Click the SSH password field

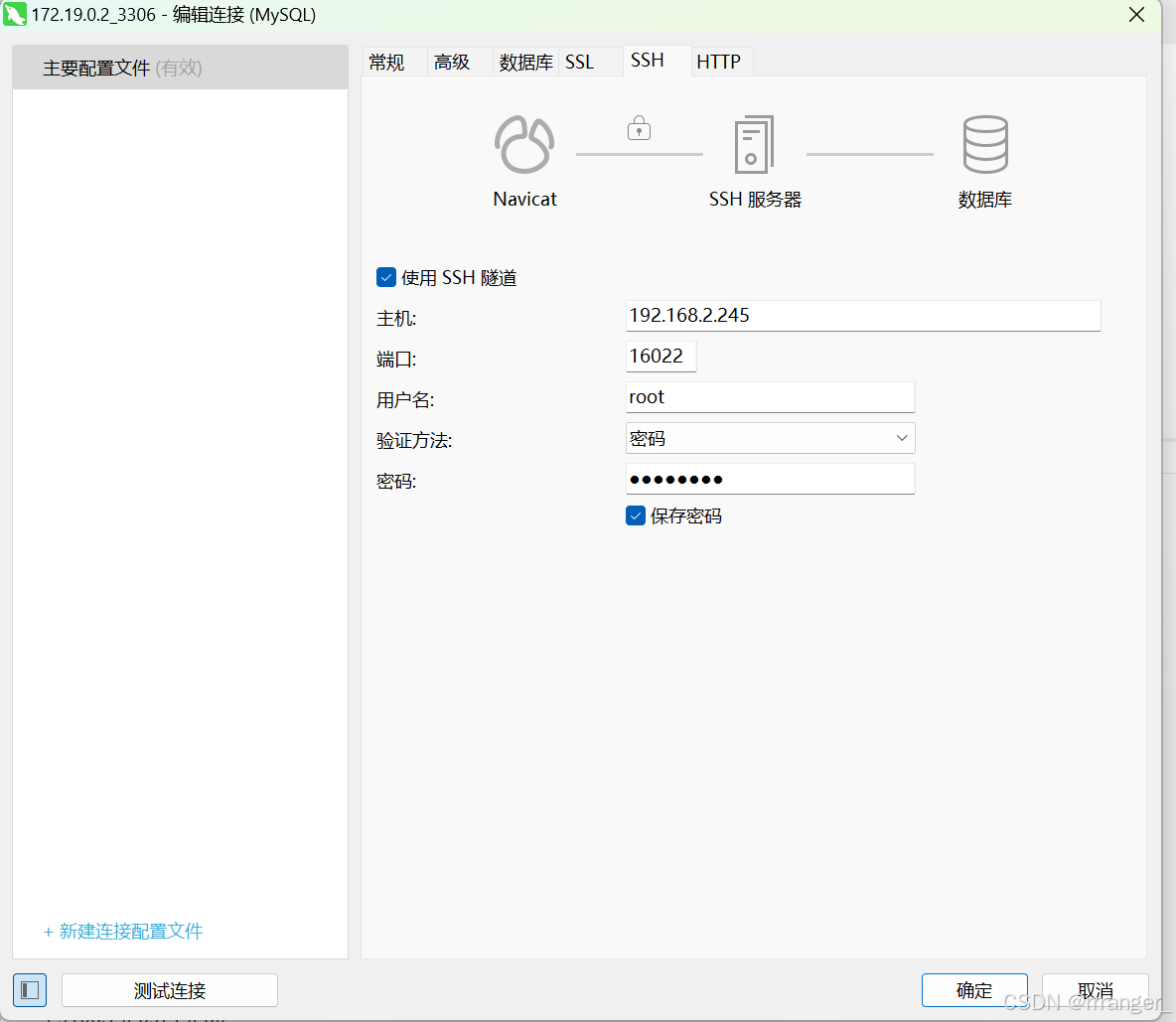click(x=770, y=479)
